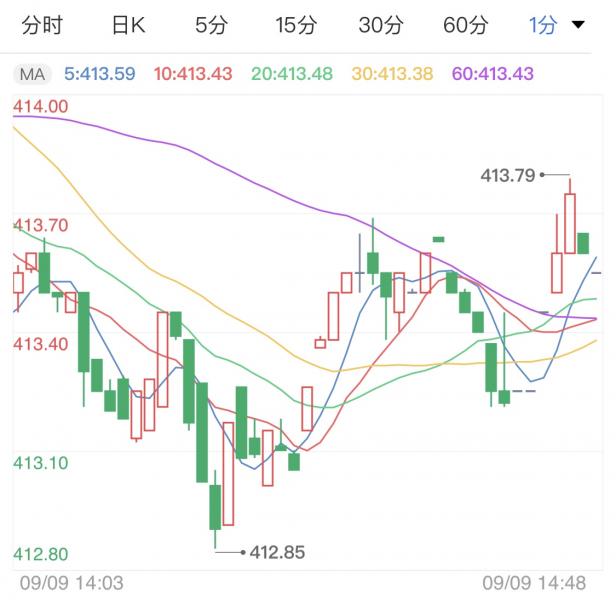The height and width of the screenshot is (600, 616).
Task: Select the 30分 interval tab
Action: click(x=379, y=26)
